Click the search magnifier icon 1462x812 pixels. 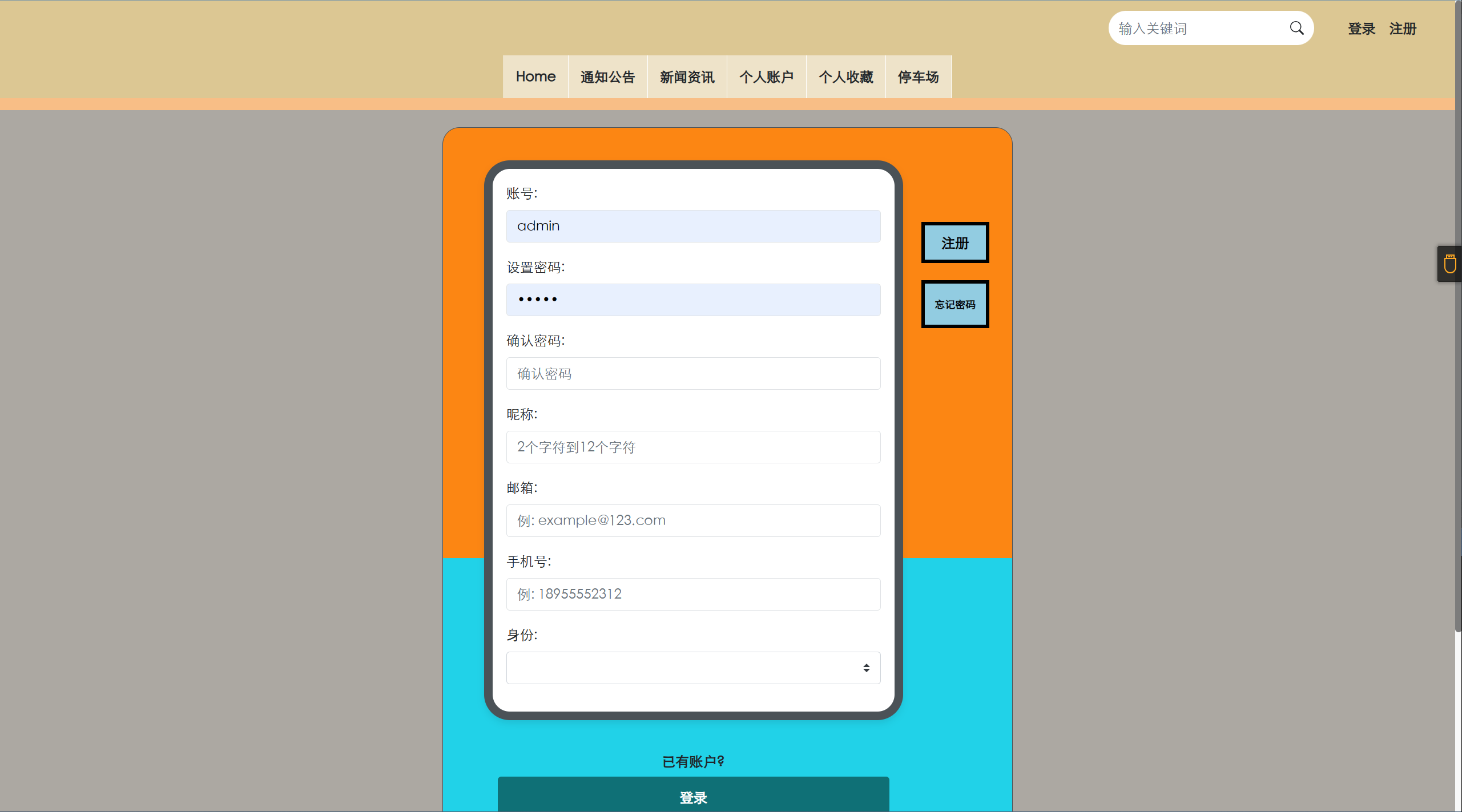click(x=1296, y=28)
